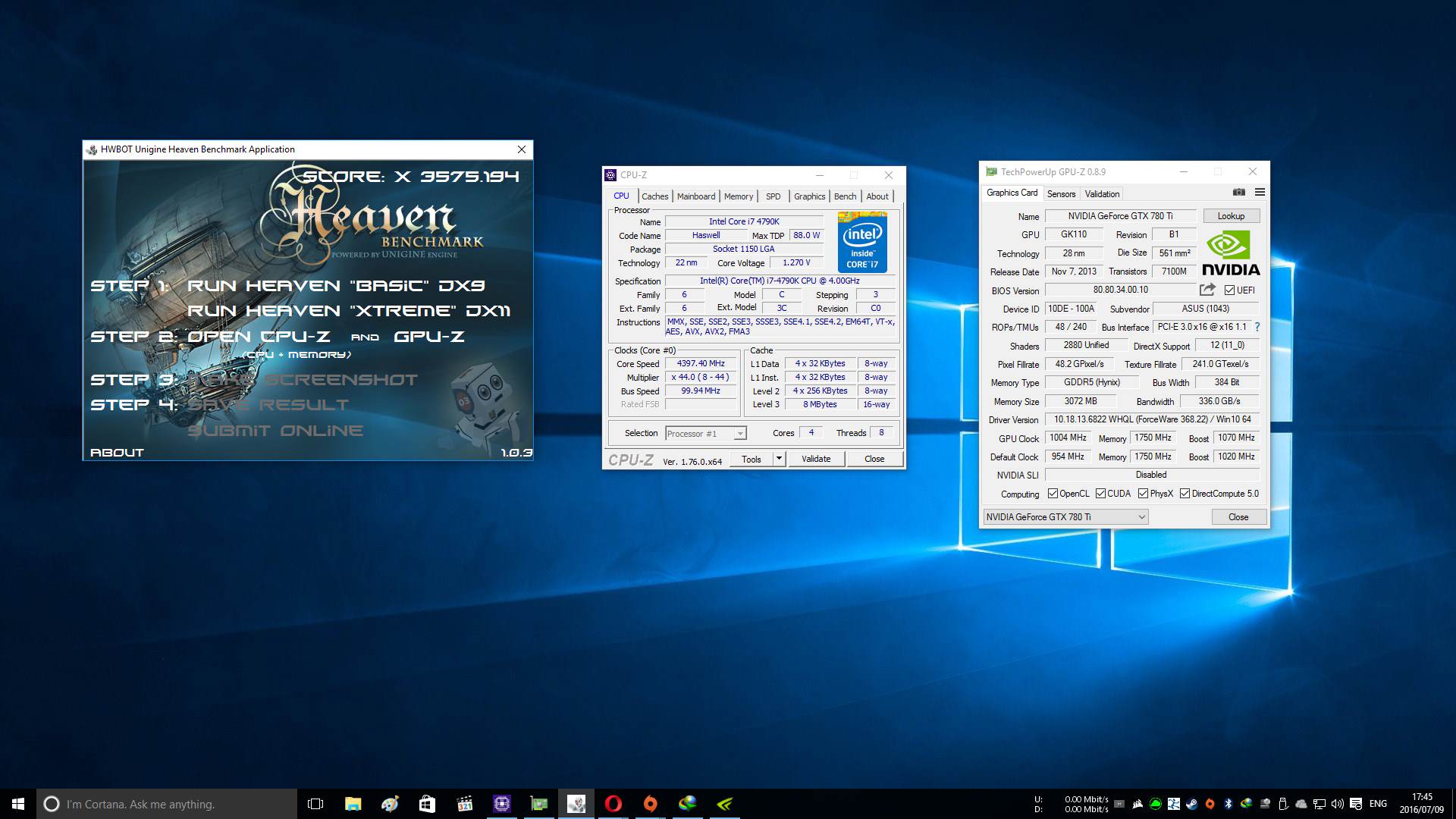Image resolution: width=1456 pixels, height=819 pixels.
Task: Switch to the Sensors tab in GPU-Z
Action: pos(1061,194)
